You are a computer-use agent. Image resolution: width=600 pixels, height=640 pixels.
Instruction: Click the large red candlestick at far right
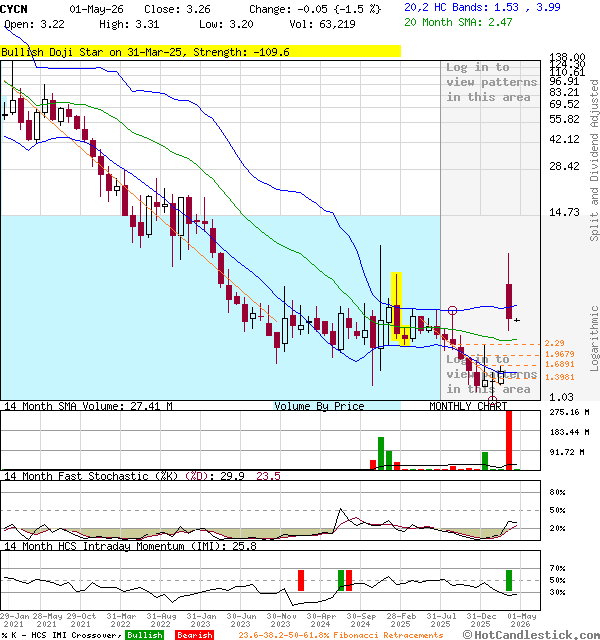(509, 301)
